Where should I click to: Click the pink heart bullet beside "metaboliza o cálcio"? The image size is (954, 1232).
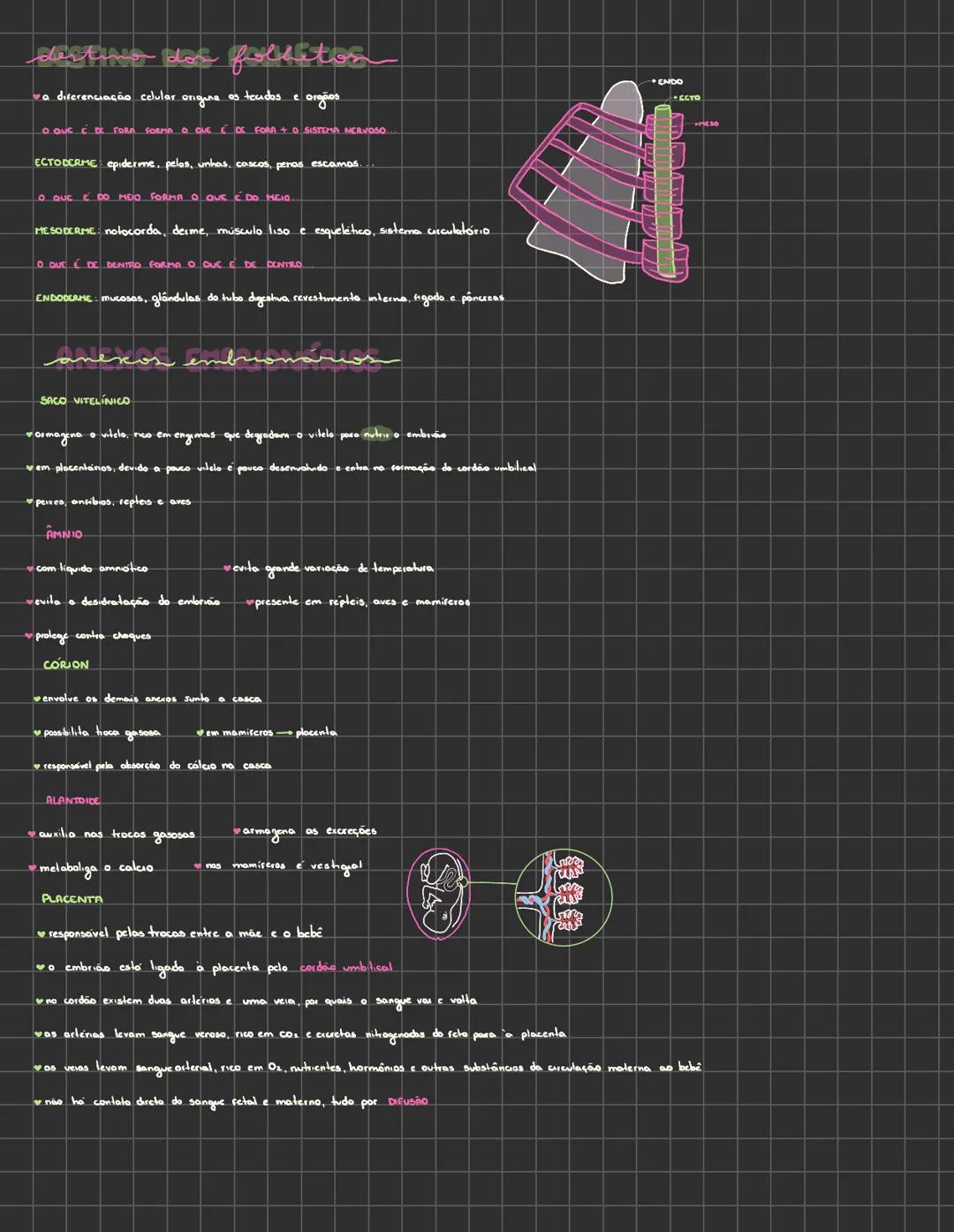coord(33,868)
